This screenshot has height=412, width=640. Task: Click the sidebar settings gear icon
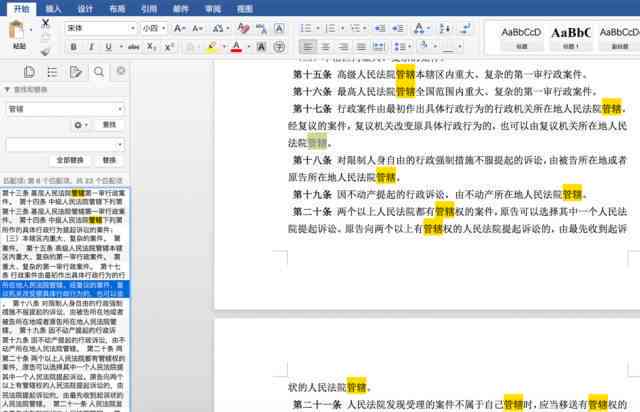click(121, 71)
